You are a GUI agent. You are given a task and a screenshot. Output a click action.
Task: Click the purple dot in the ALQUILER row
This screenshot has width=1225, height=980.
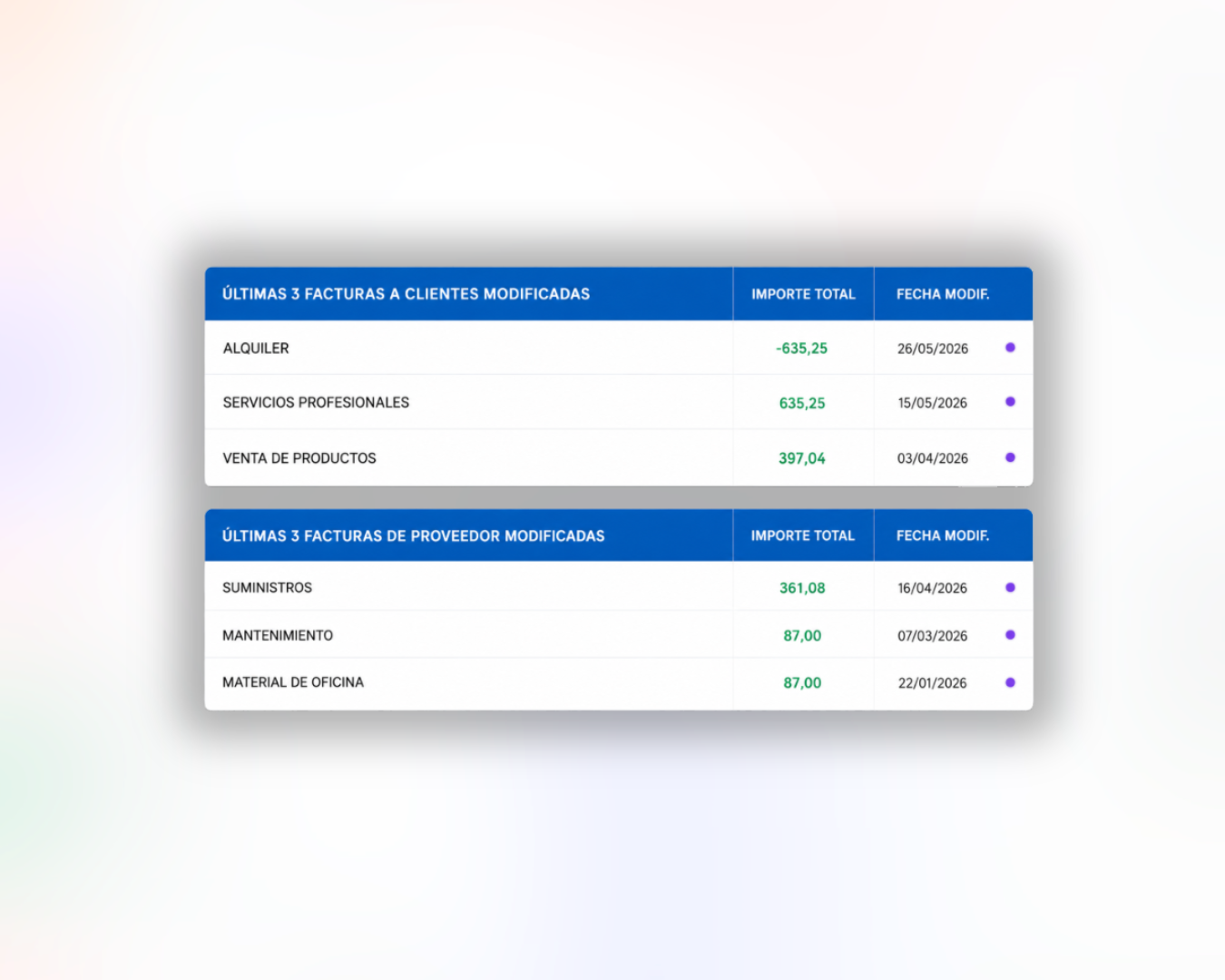(x=1010, y=348)
